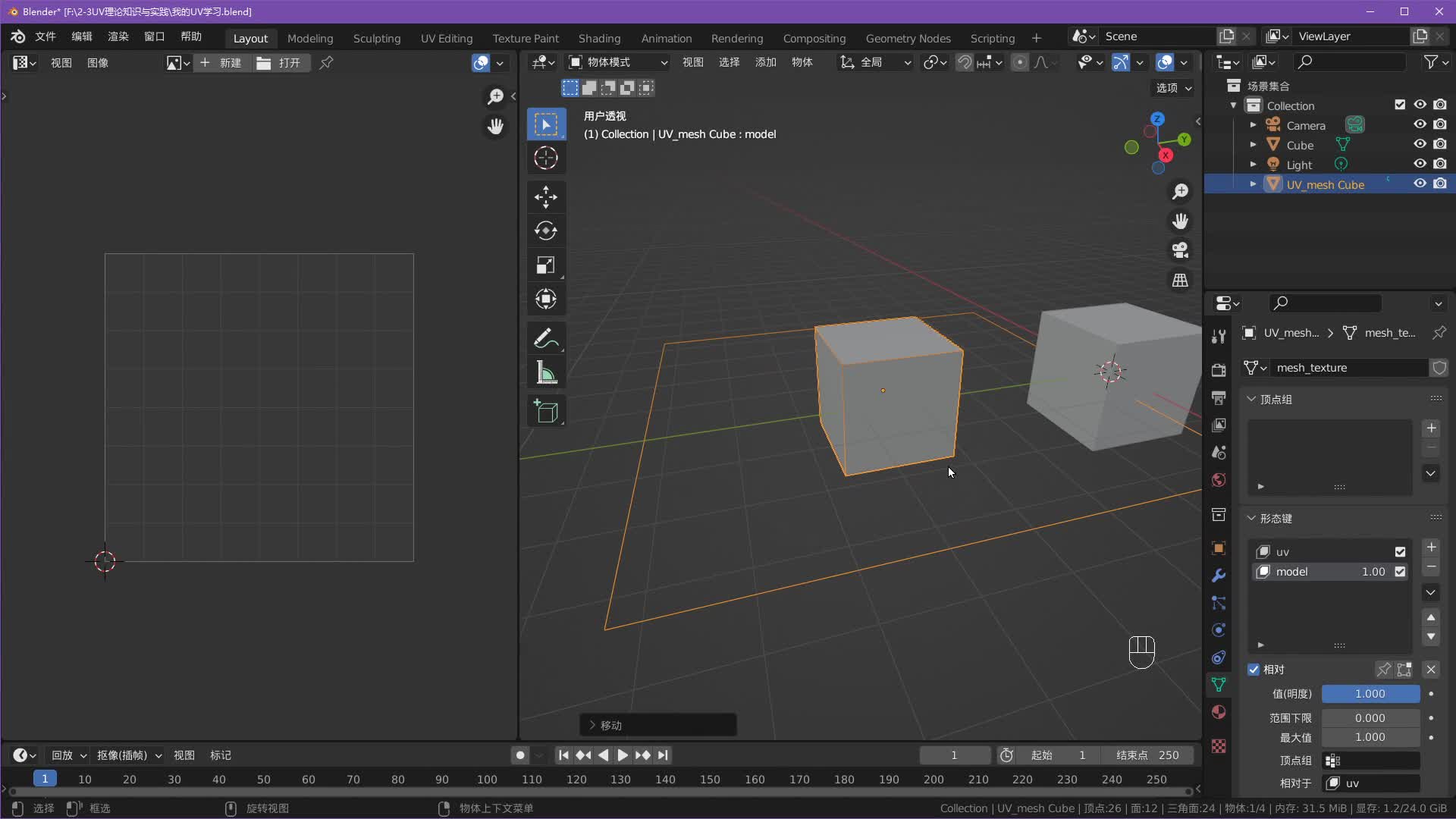The width and height of the screenshot is (1456, 819).
Task: Uncheck the 相对 relative checkbox
Action: (1254, 670)
